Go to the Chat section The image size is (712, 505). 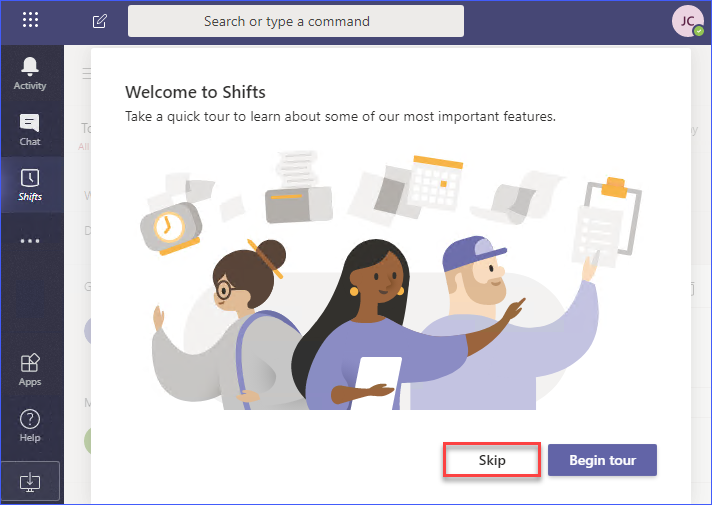pyautogui.click(x=30, y=130)
